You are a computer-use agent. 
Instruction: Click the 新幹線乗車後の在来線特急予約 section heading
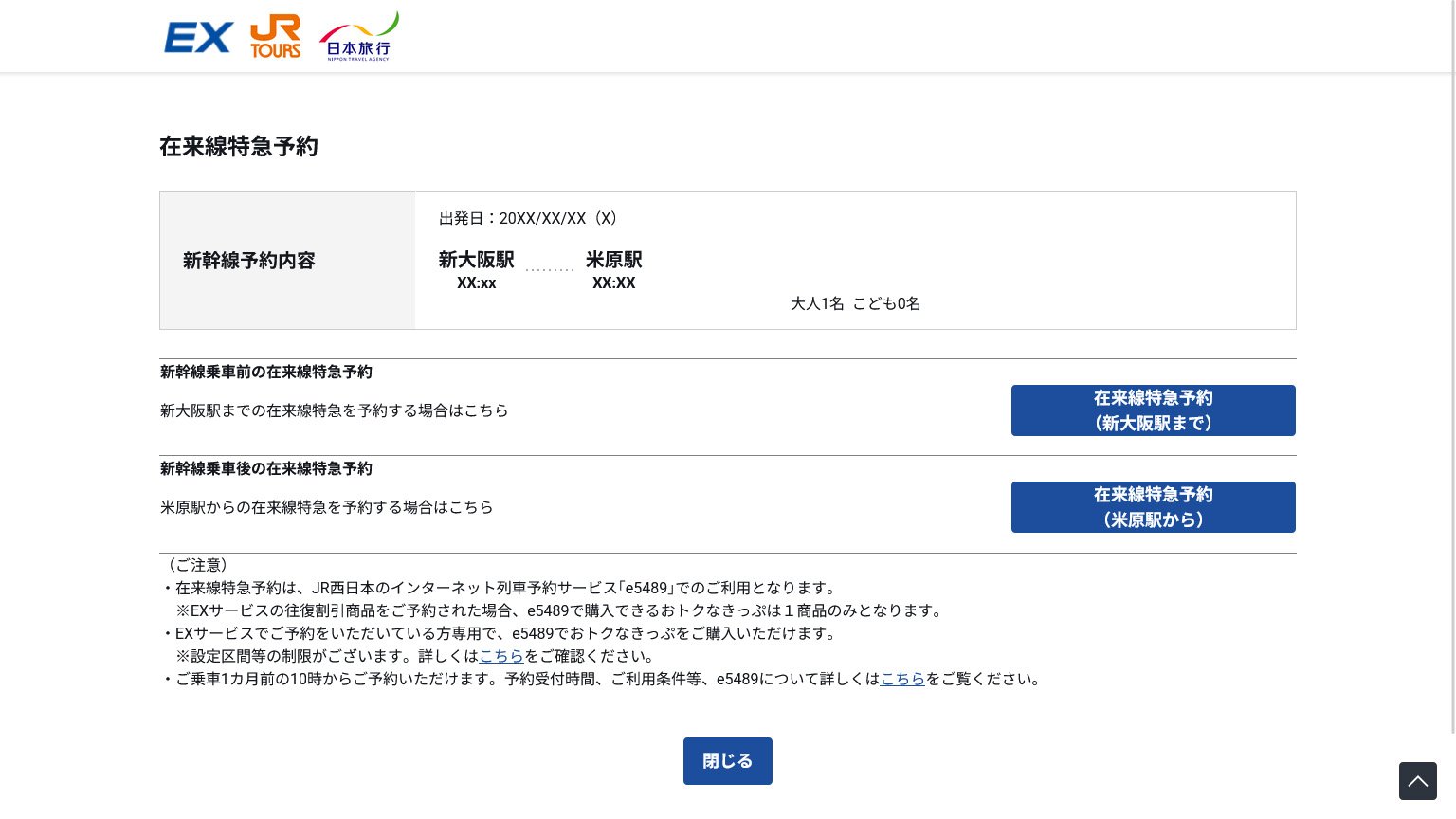click(x=266, y=468)
